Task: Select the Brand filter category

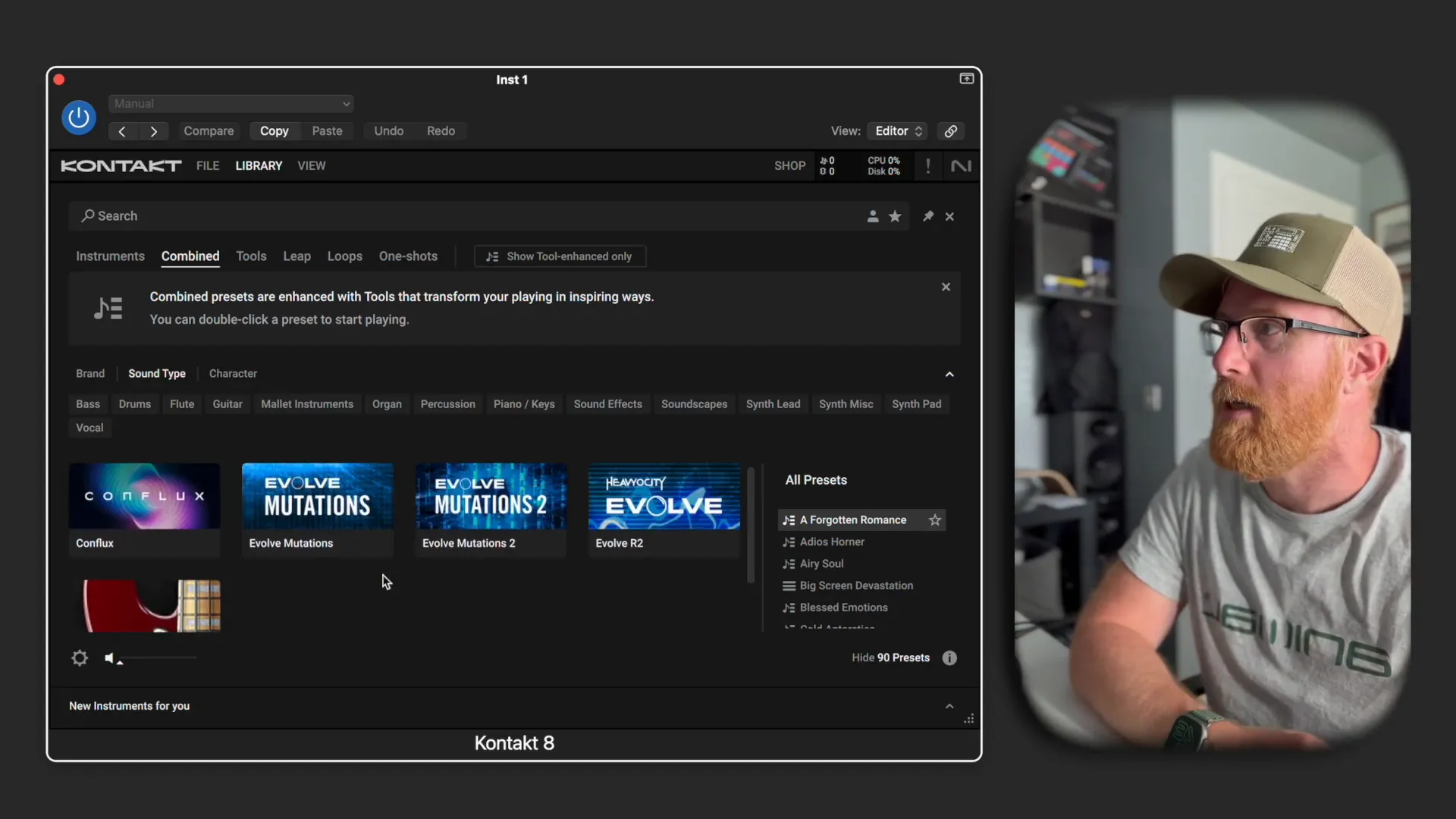Action: pos(90,374)
